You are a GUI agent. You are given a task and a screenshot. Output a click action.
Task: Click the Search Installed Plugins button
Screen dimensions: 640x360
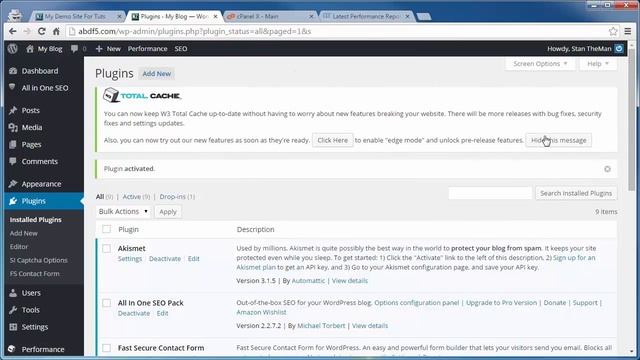576,193
